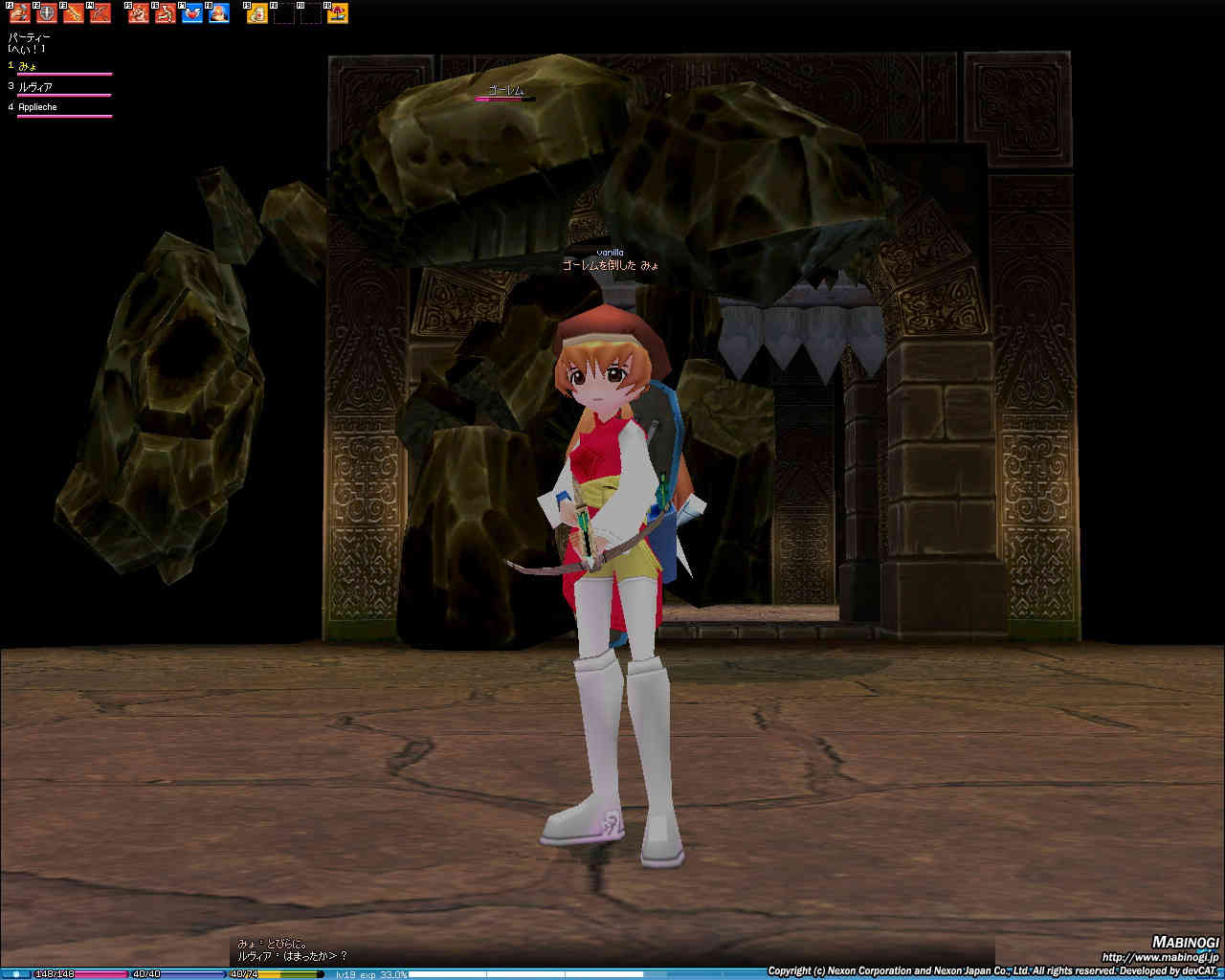Screen dimensions: 1225x980
Task: Target the ゴーレム enemy name label
Action: pyautogui.click(x=505, y=90)
